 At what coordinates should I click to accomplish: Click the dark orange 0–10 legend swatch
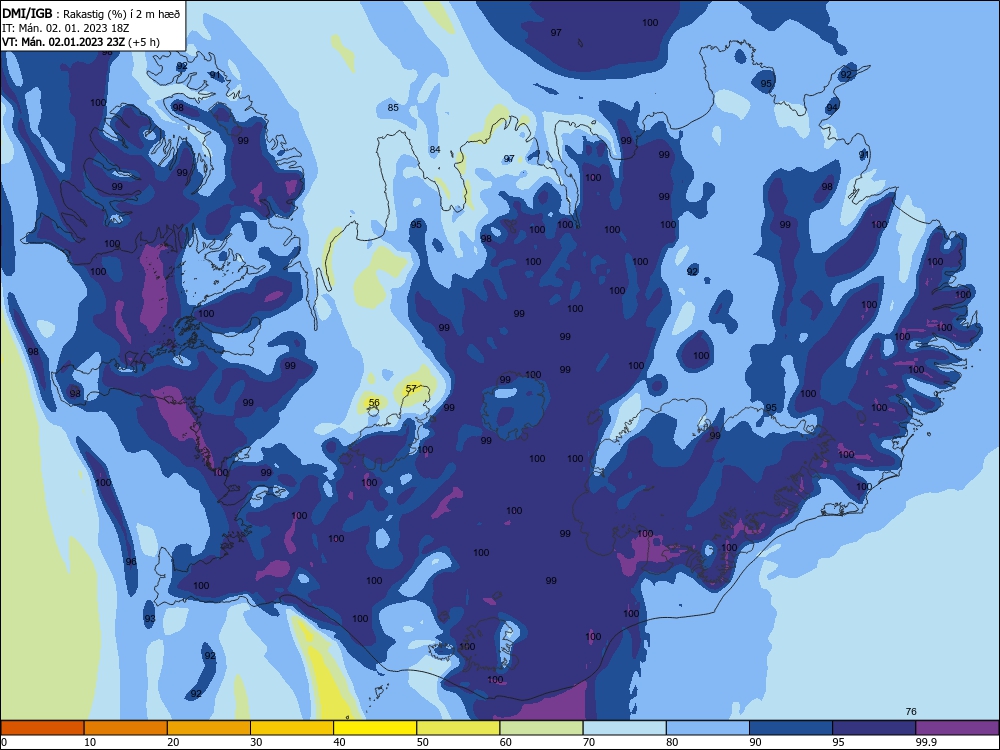42,728
